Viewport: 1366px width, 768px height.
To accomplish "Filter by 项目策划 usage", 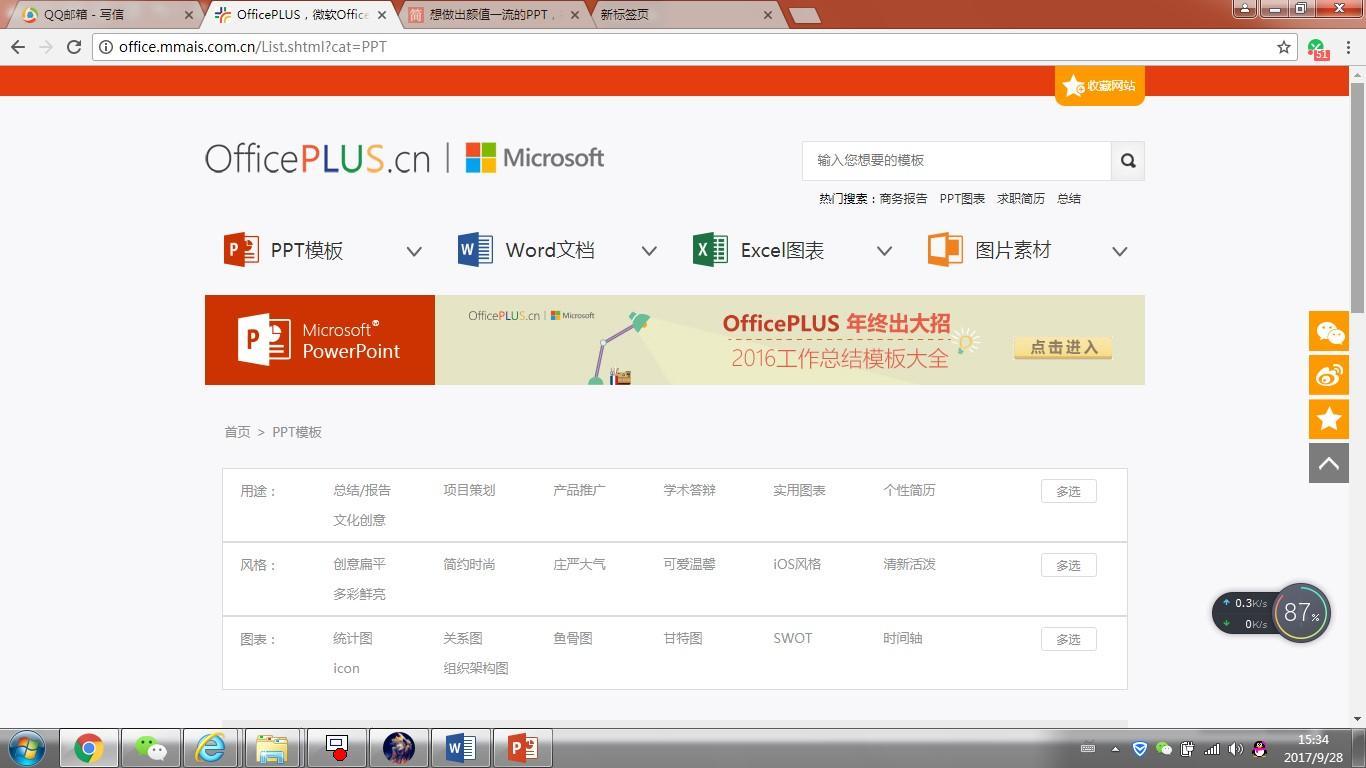I will [469, 490].
